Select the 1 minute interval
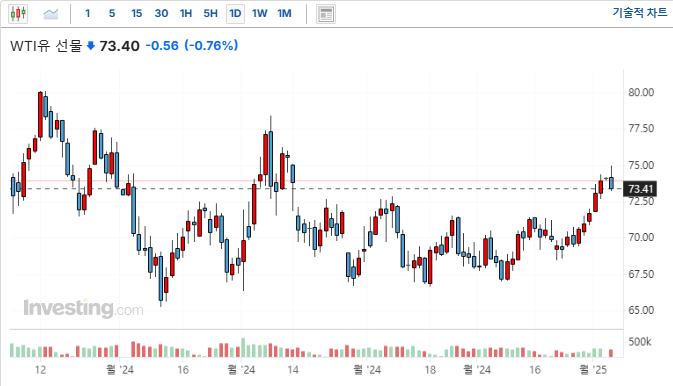 [88, 13]
